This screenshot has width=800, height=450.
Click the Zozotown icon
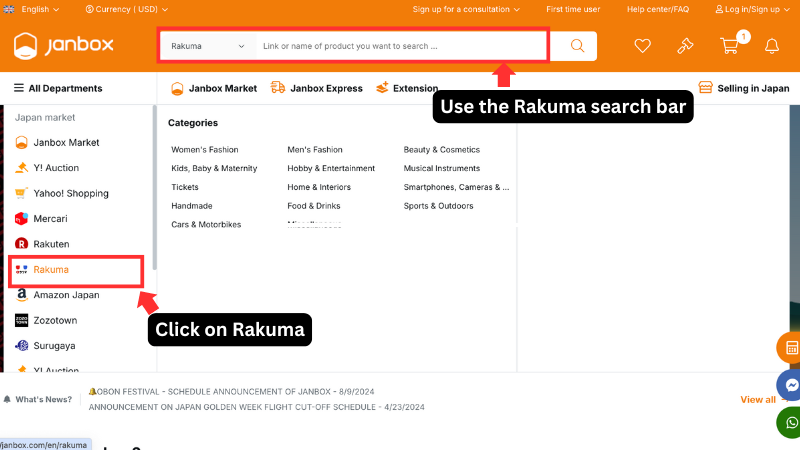[21, 320]
